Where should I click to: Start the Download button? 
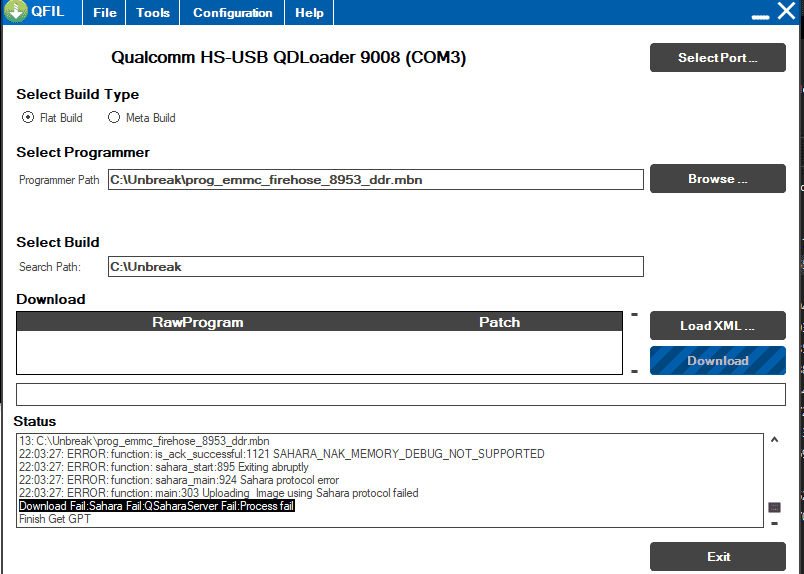(717, 361)
